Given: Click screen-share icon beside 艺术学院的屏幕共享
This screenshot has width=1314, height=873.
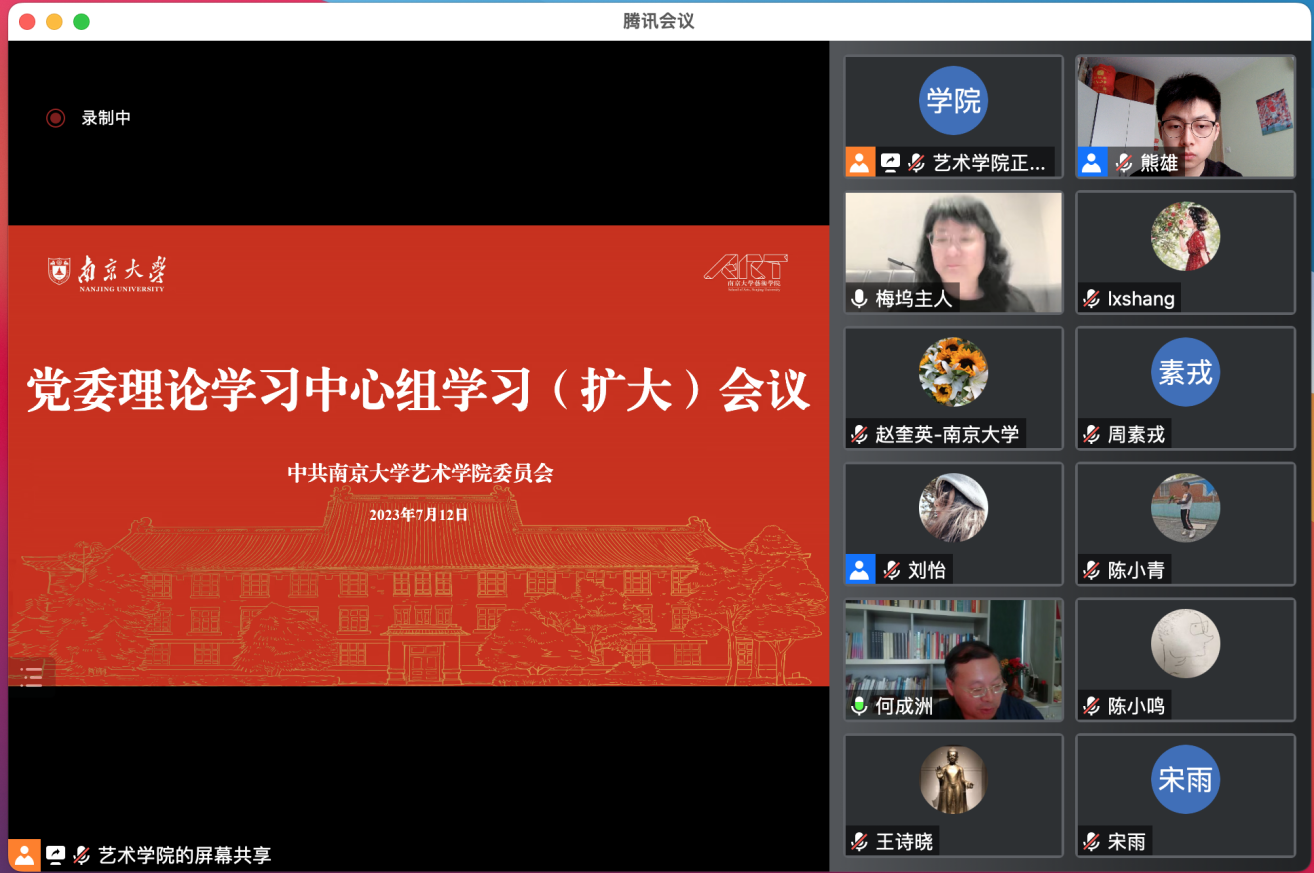Looking at the screenshot, I should pyautogui.click(x=56, y=855).
